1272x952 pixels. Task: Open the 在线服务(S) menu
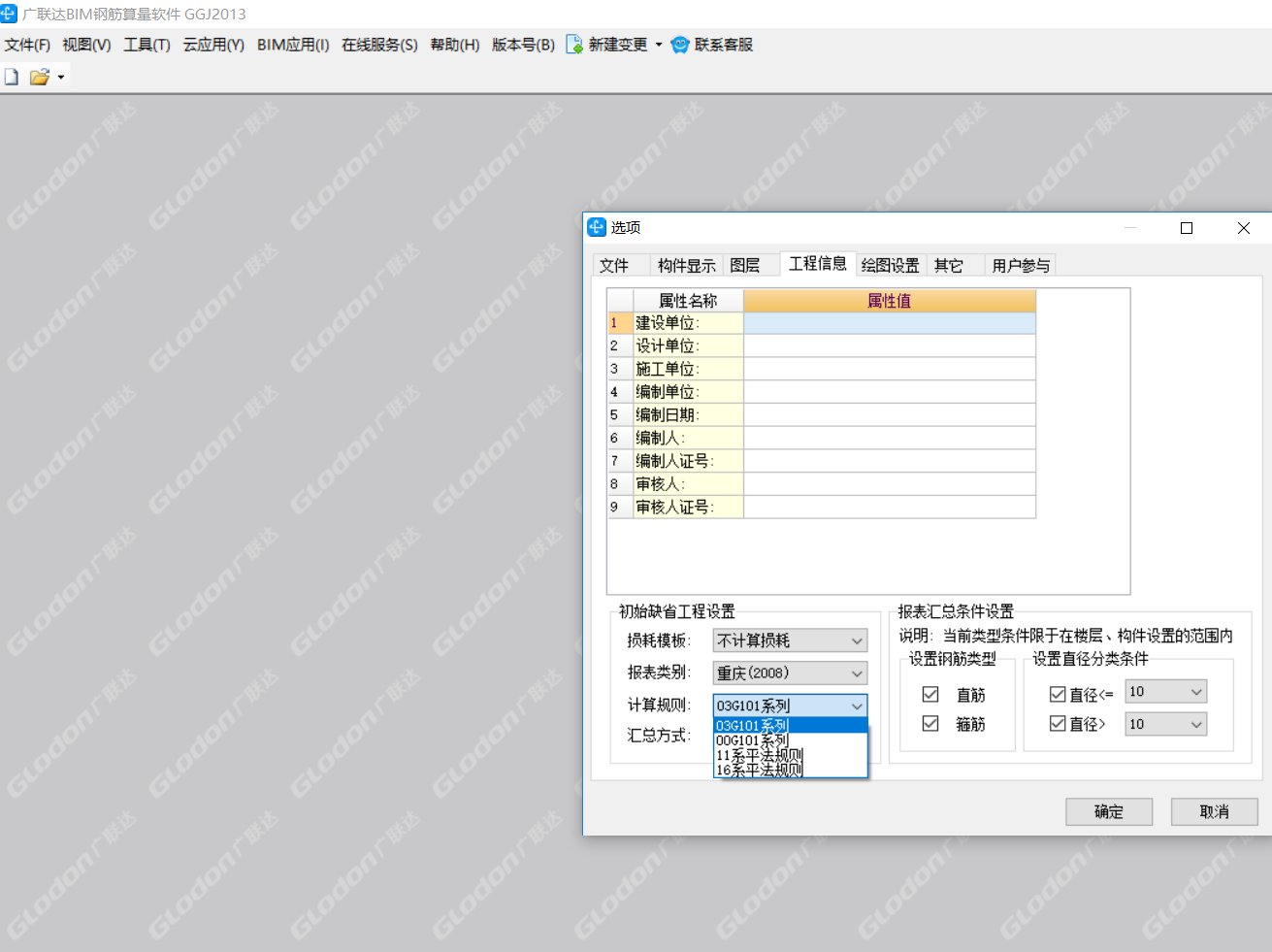coord(379,45)
